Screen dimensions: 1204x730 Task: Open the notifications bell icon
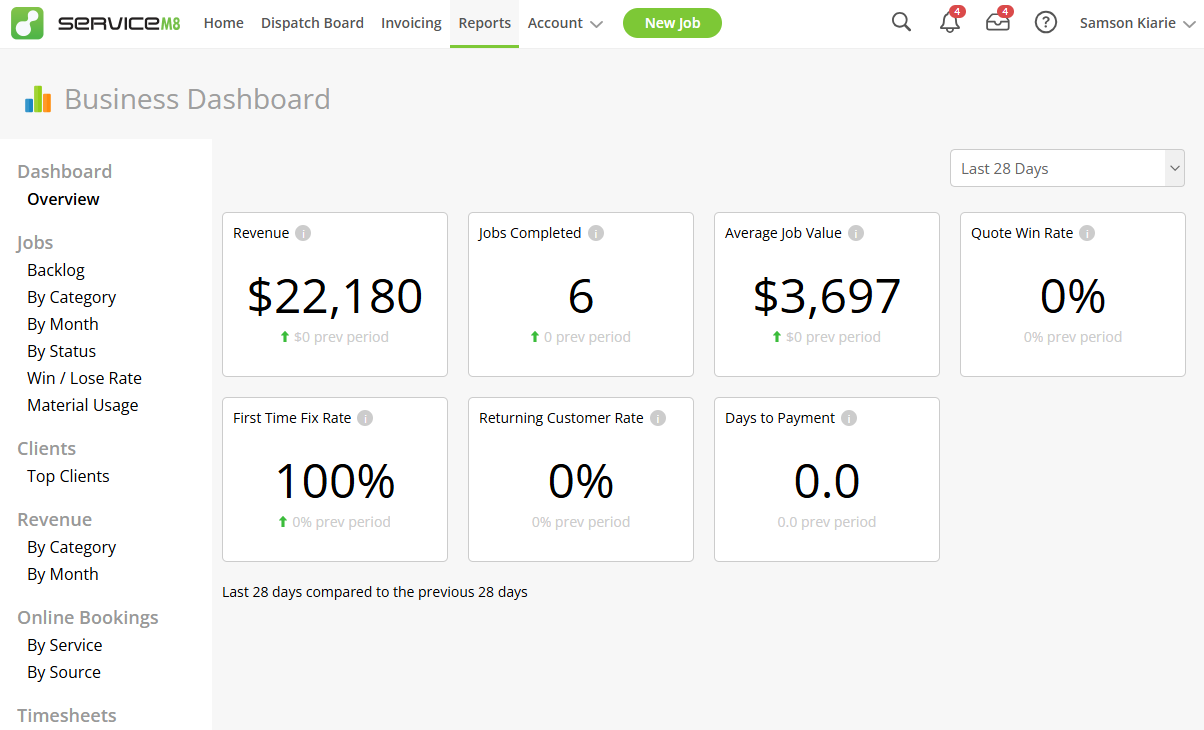pos(950,22)
